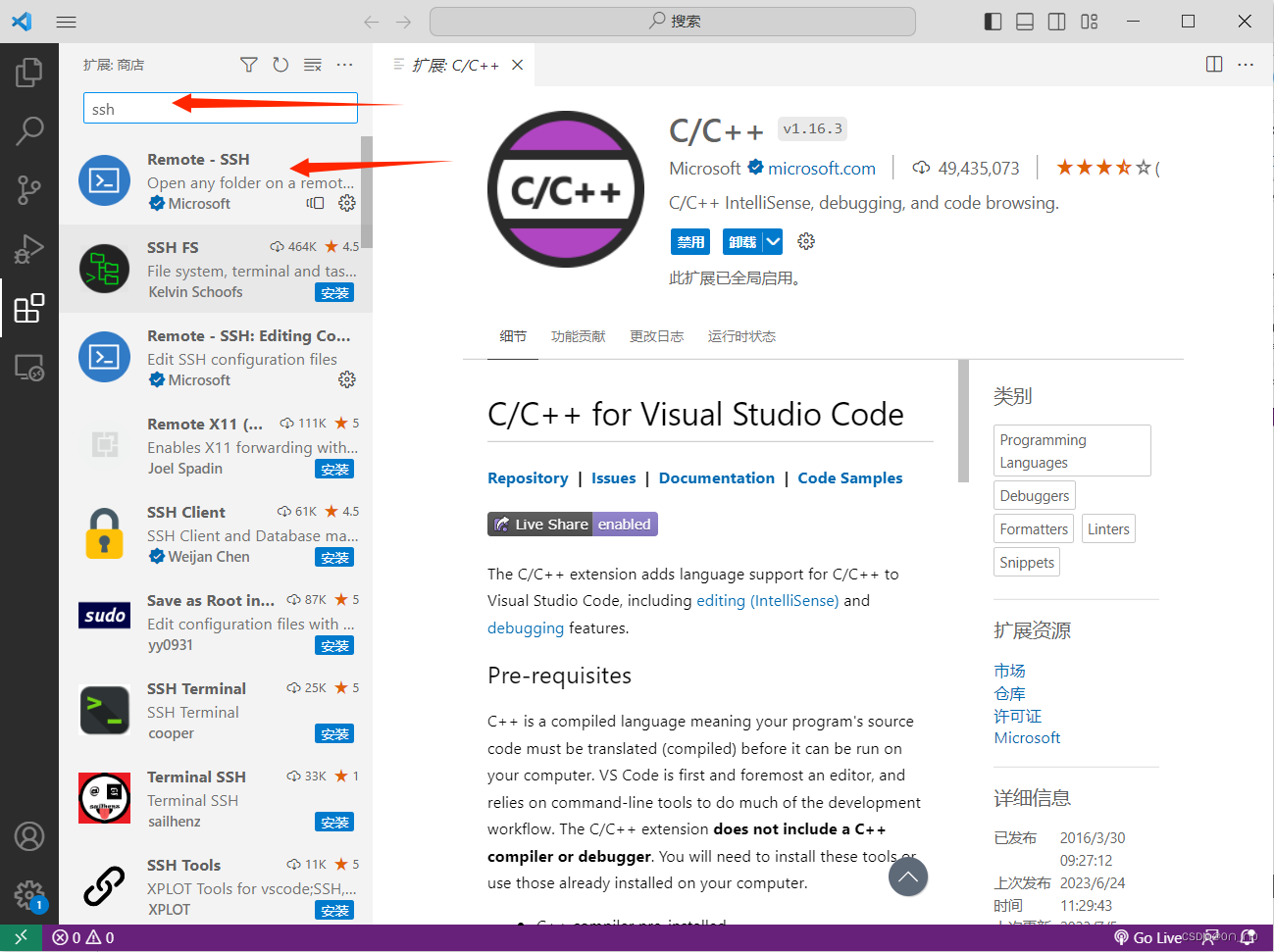The width and height of the screenshot is (1274, 952).
Task: Open the microsoft.com publisher link
Action: pos(822,168)
